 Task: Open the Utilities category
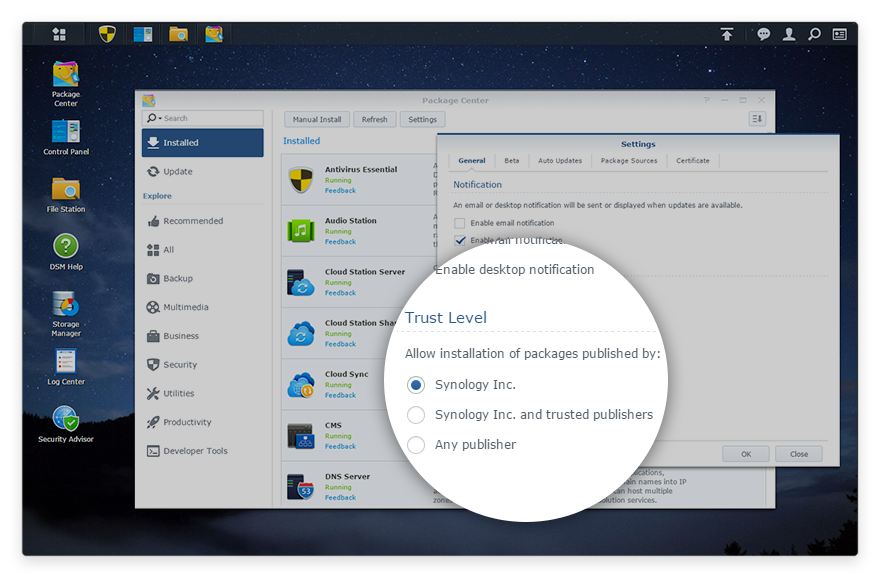tap(203, 393)
